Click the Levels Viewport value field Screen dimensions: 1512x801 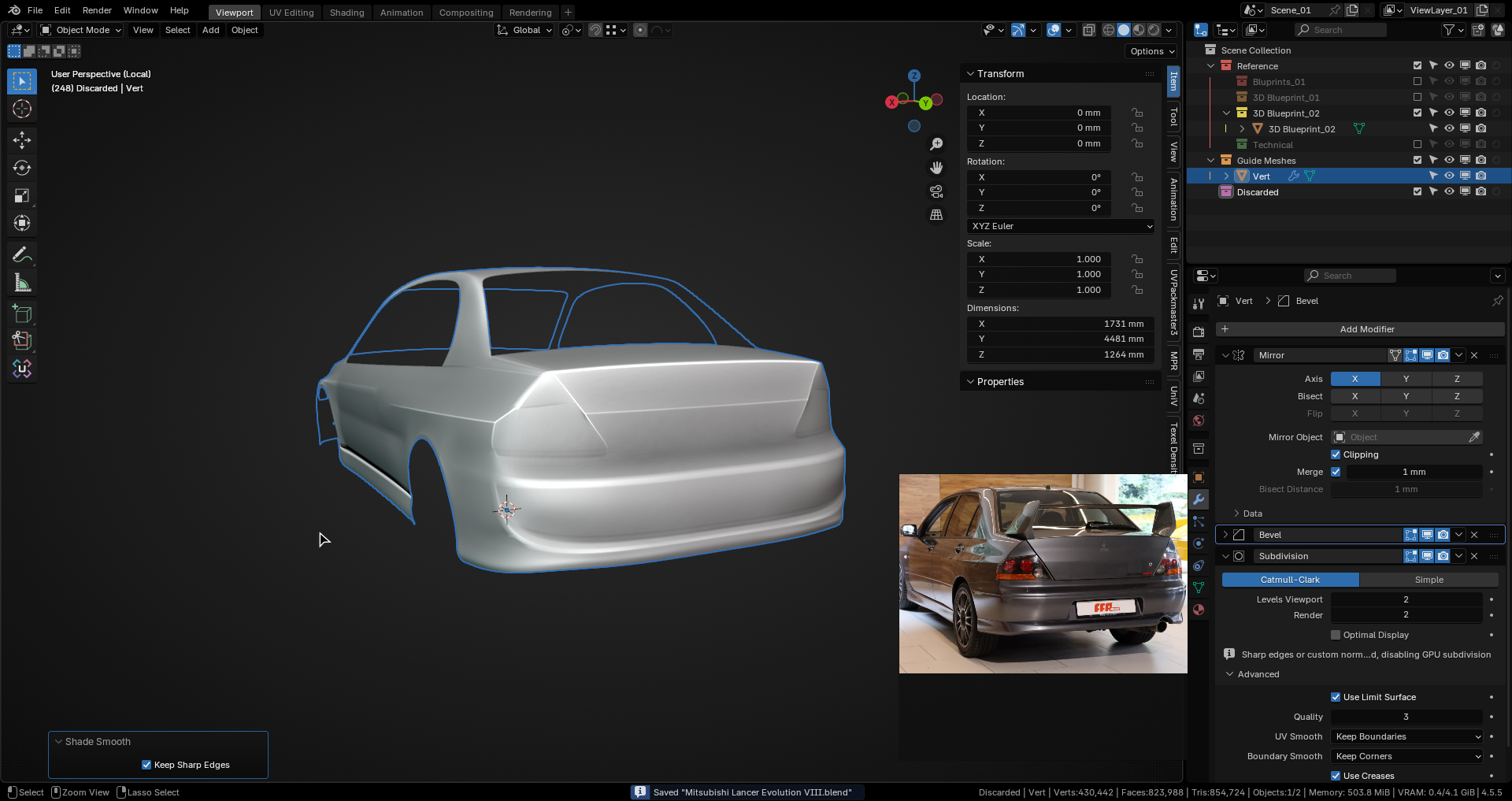pyautogui.click(x=1406, y=599)
